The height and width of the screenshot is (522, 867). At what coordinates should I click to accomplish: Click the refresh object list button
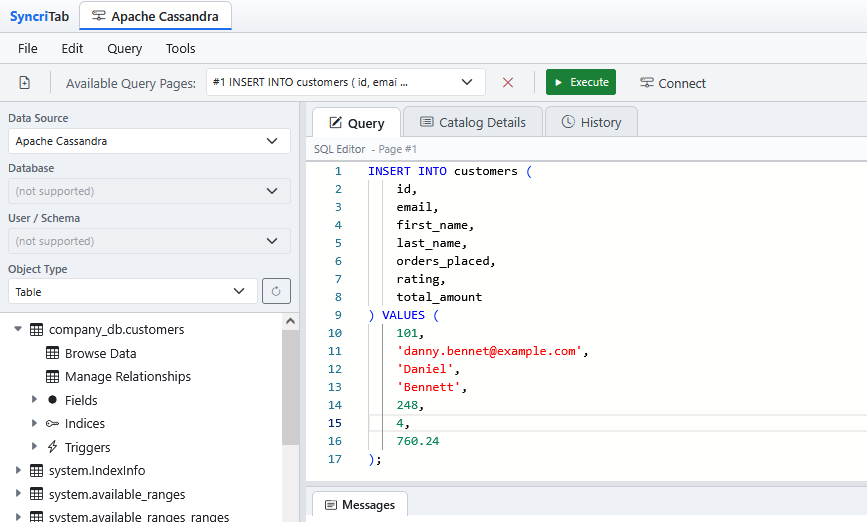[x=276, y=291]
